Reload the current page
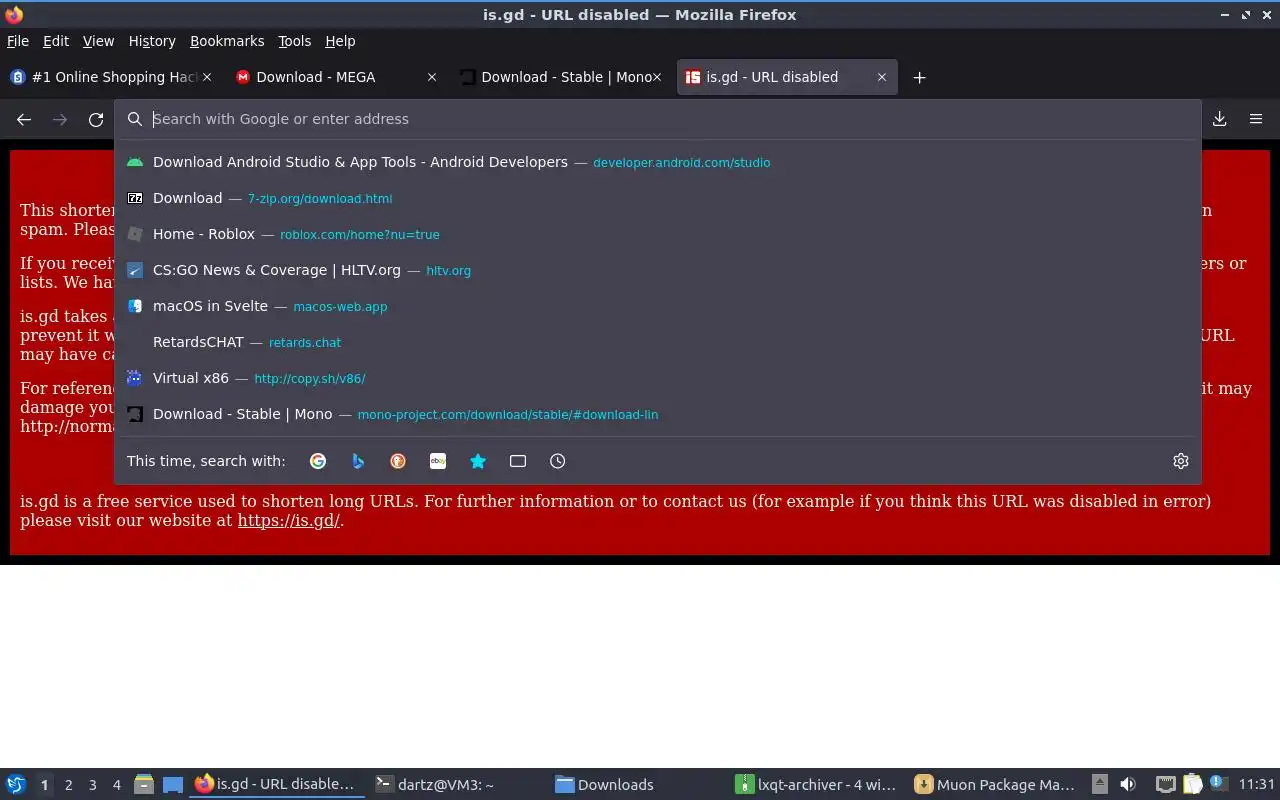 point(96,119)
